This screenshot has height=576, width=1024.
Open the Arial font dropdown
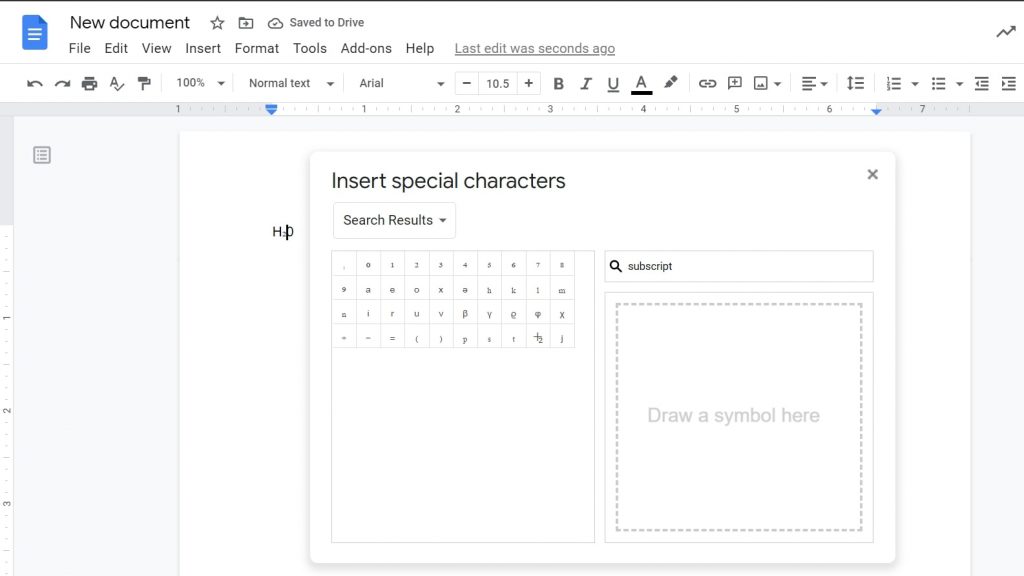(400, 84)
